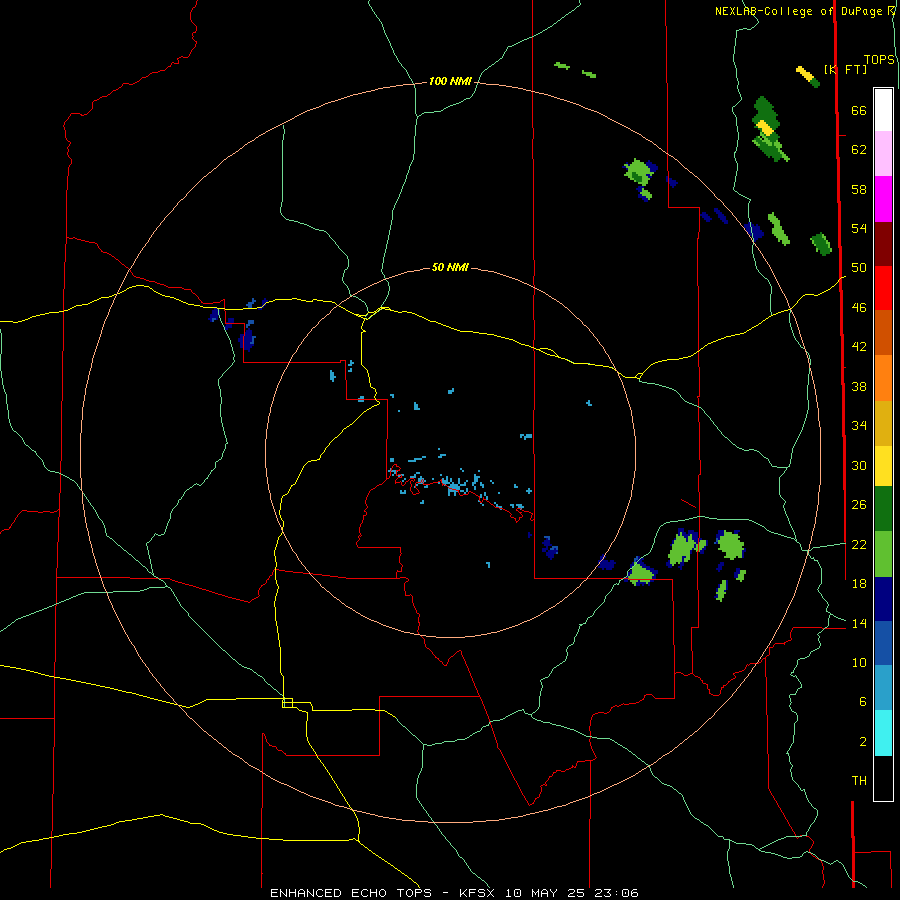The image size is (900, 900).
Task: Click the "50 NMI" range ring label
Action: 450,267
